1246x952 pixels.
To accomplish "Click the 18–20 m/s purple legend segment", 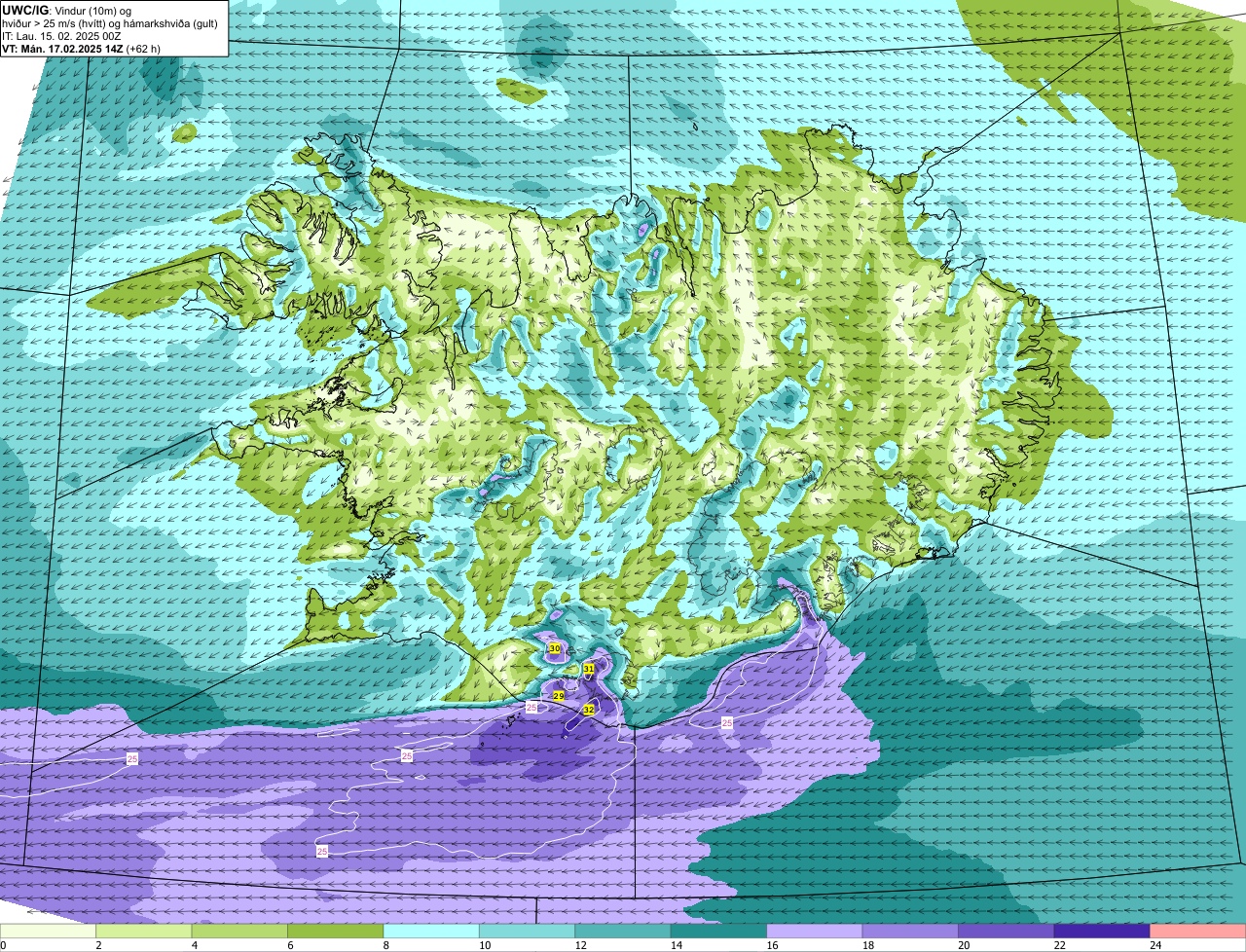I will pyautogui.click(x=910, y=932).
